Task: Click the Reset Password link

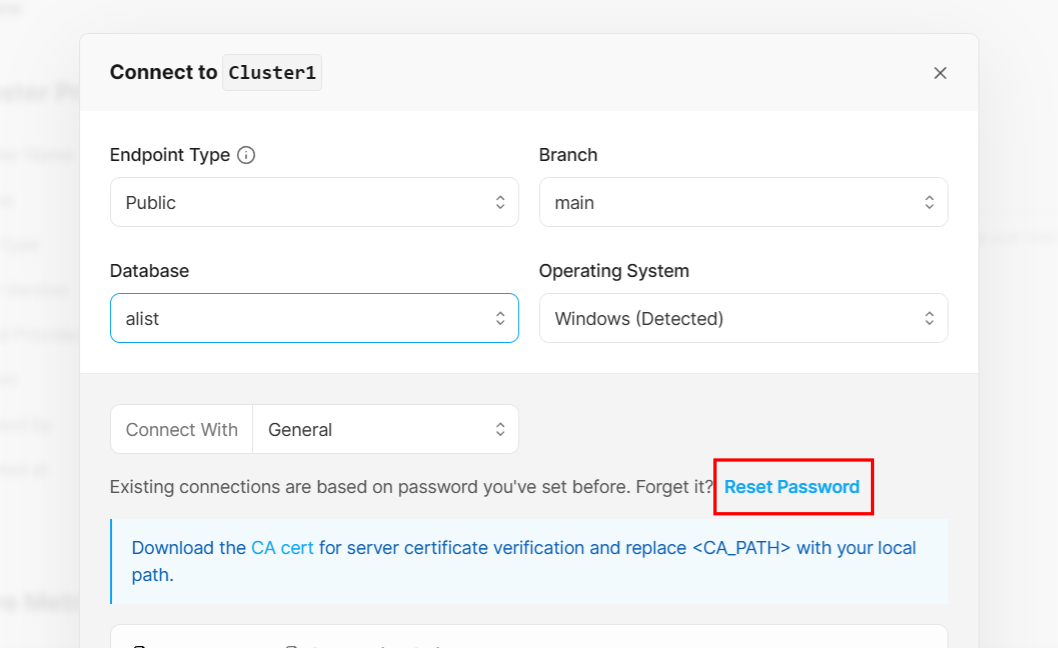Action: (792, 487)
